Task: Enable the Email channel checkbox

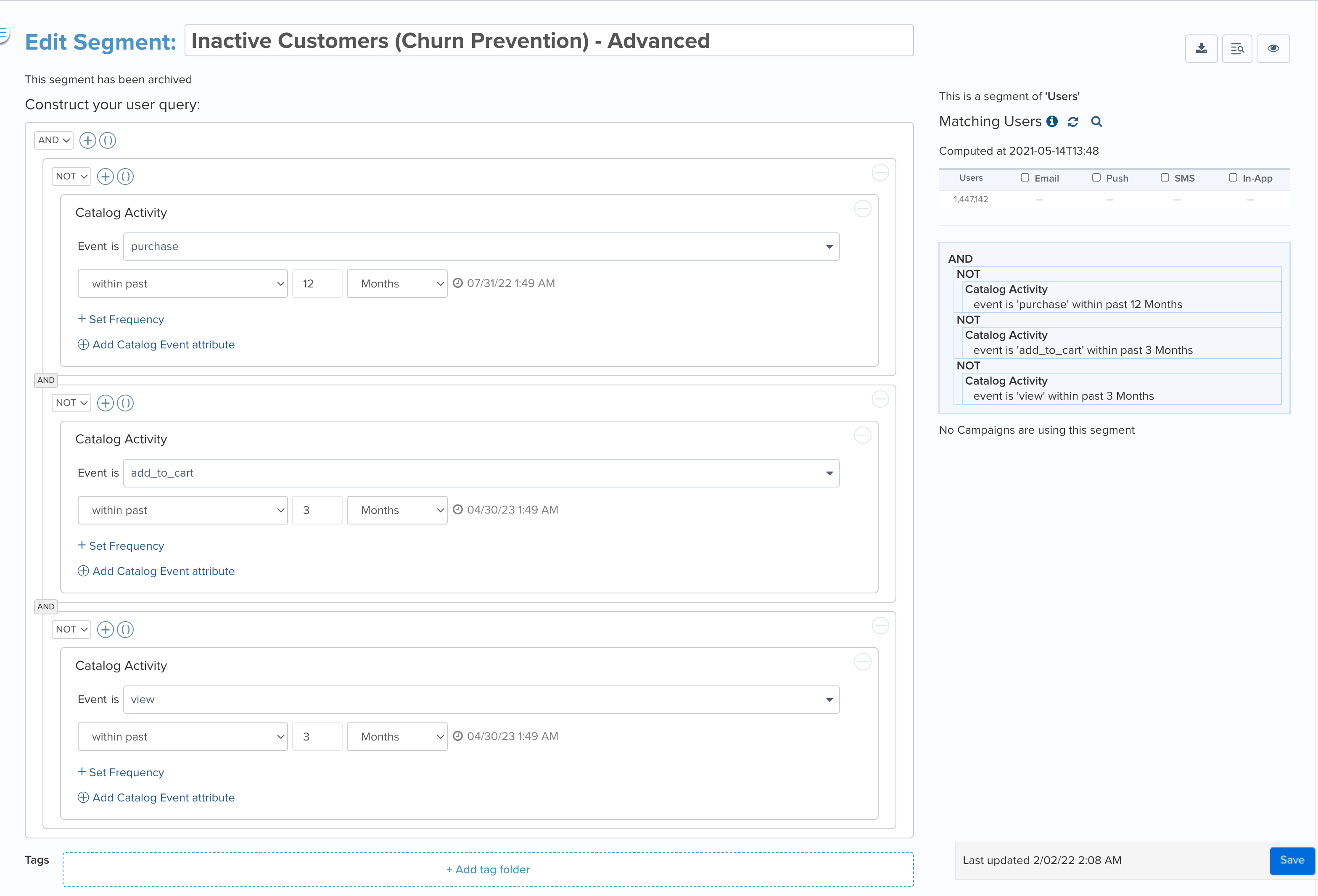Action: [1025, 177]
